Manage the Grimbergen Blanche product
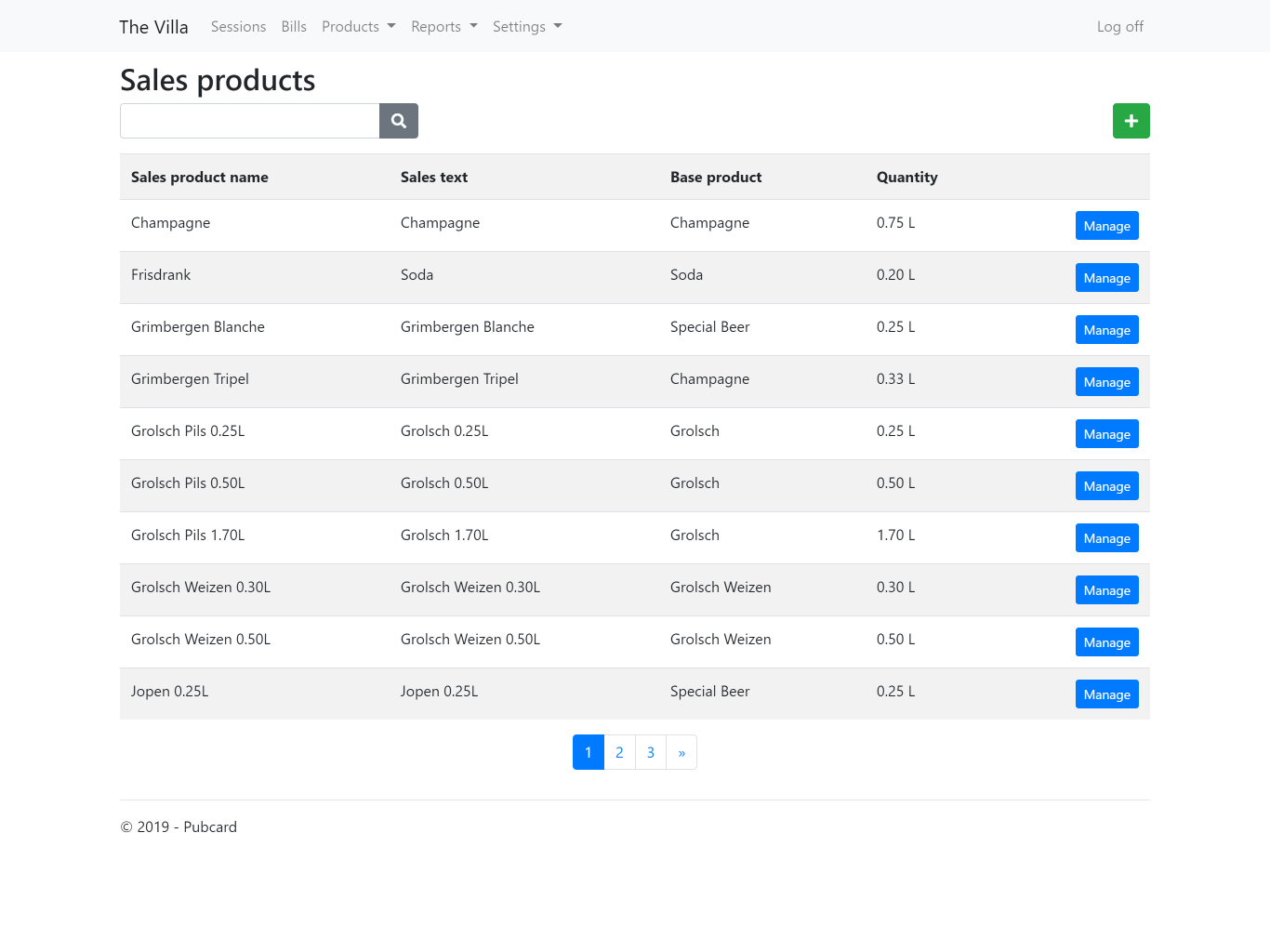Screen dimensions: 1270x952 pyautogui.click(x=1106, y=330)
